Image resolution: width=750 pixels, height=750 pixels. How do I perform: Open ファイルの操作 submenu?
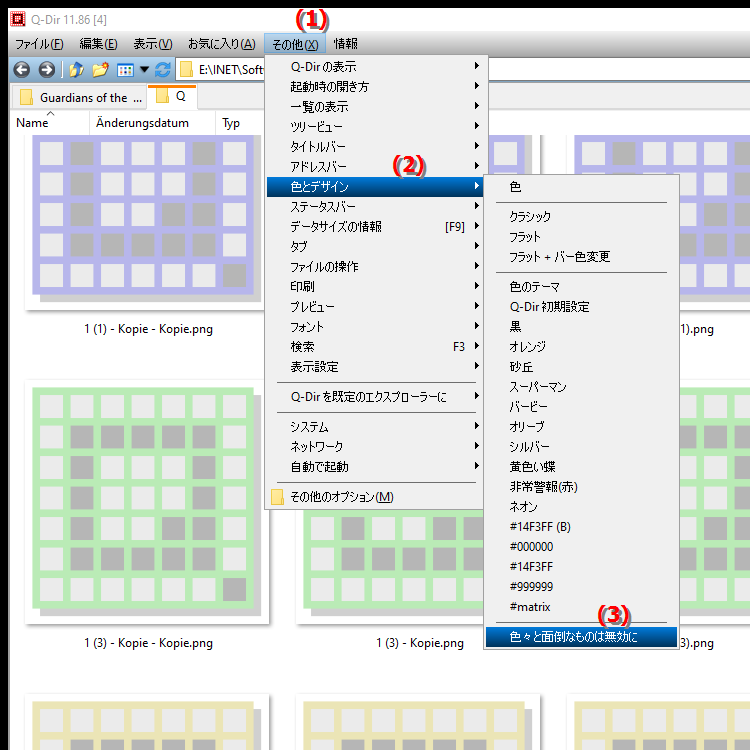click(x=375, y=266)
